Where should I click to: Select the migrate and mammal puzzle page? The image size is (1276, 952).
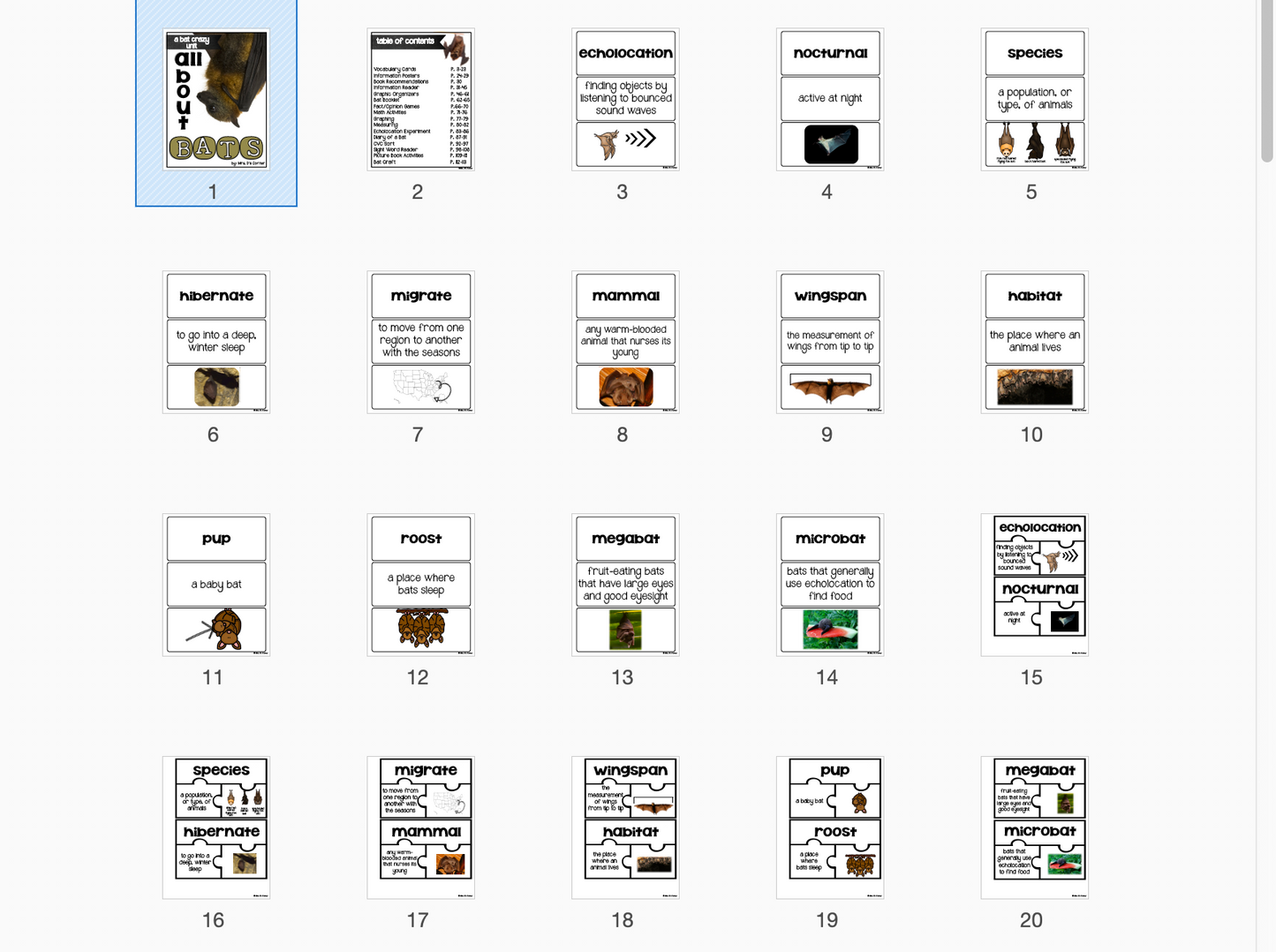420,827
